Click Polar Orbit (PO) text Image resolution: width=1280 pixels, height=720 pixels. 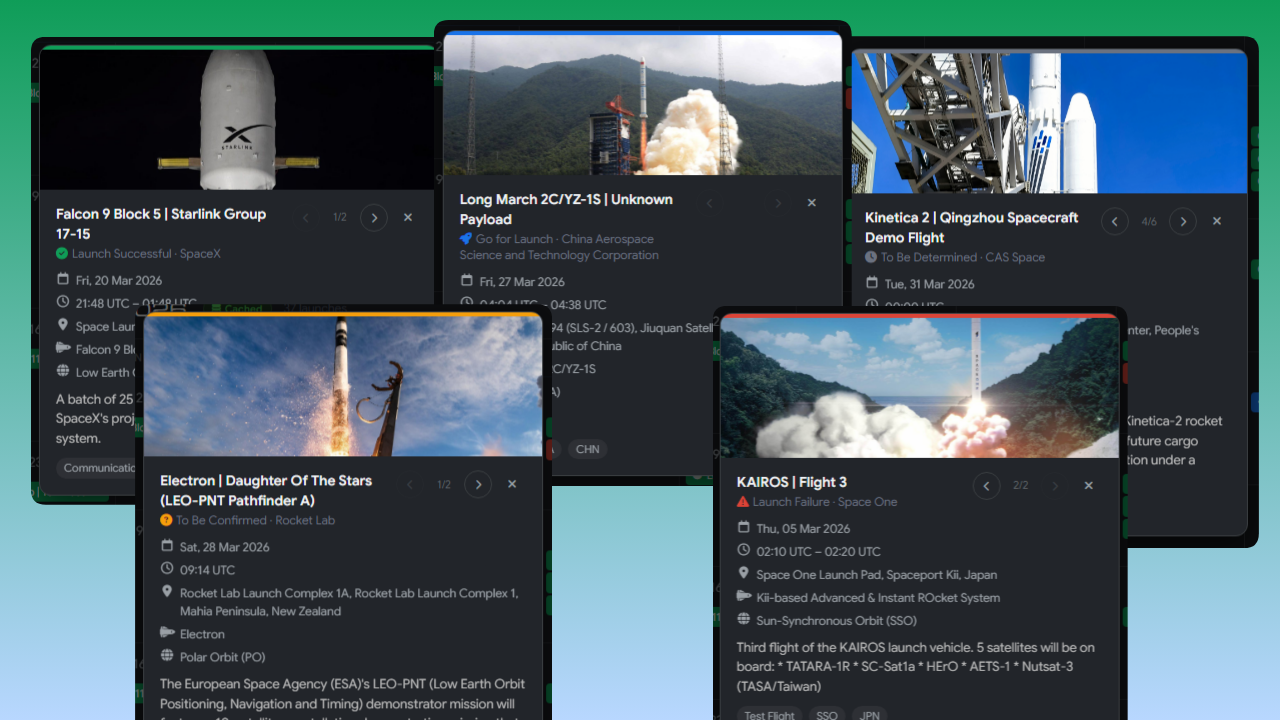(x=223, y=657)
